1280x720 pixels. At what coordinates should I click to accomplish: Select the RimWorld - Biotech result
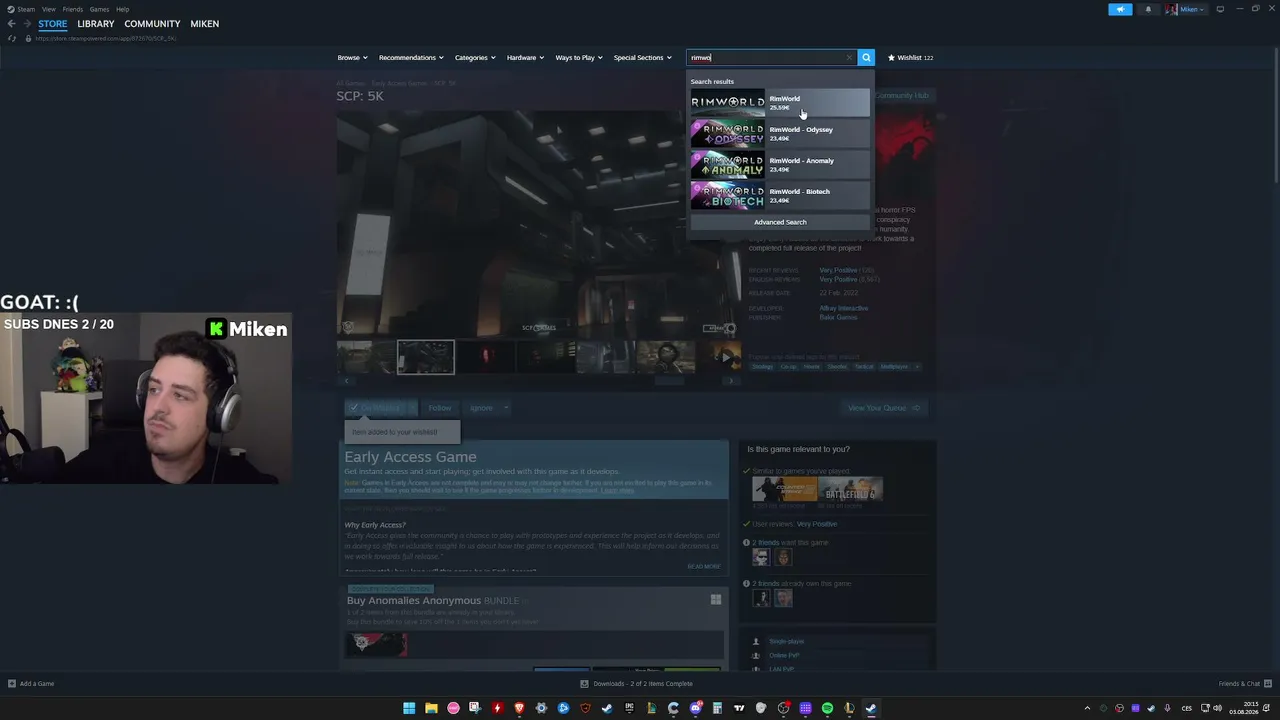(780, 195)
